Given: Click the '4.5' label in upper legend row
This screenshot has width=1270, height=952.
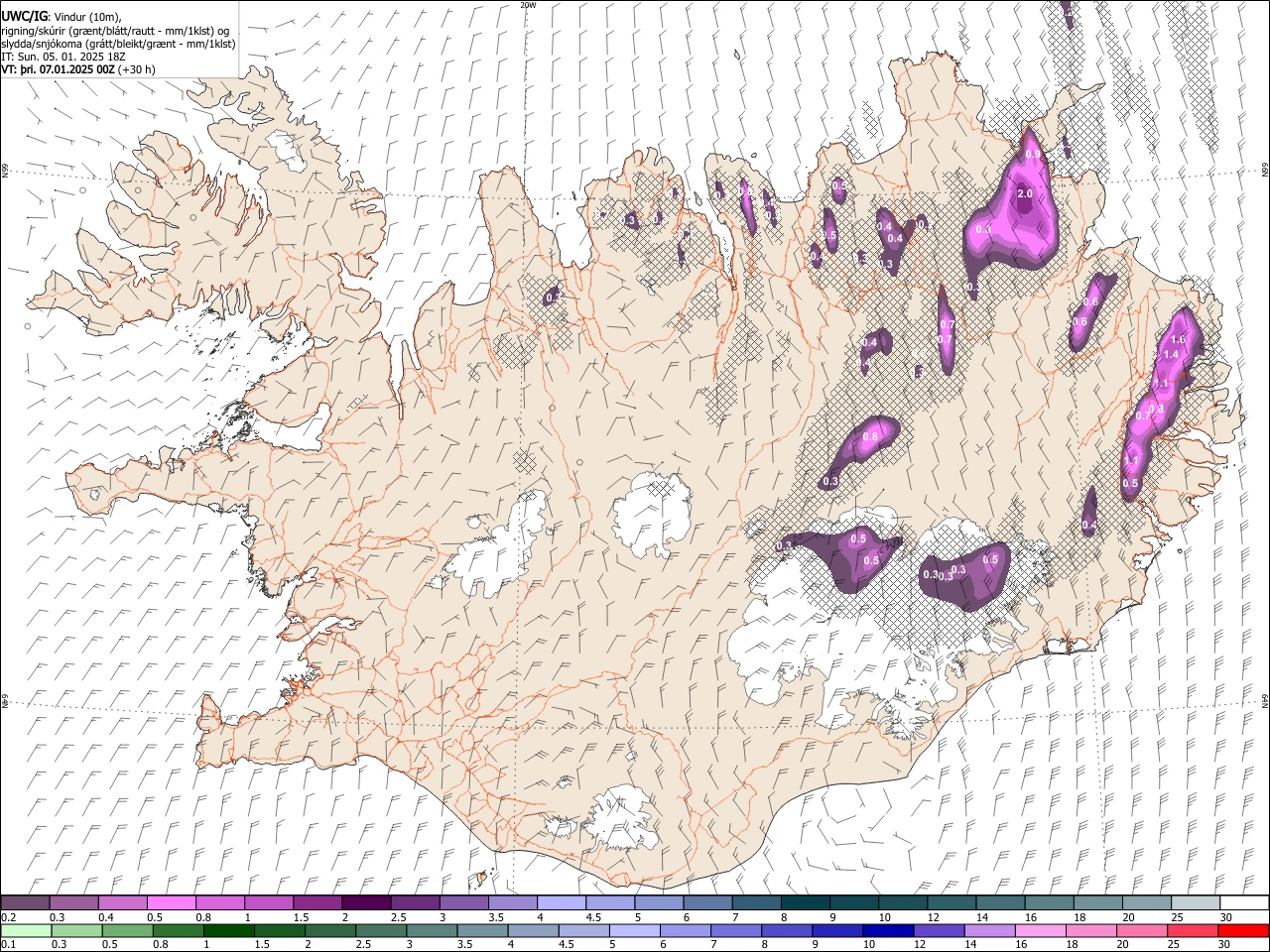Looking at the screenshot, I should [594, 917].
